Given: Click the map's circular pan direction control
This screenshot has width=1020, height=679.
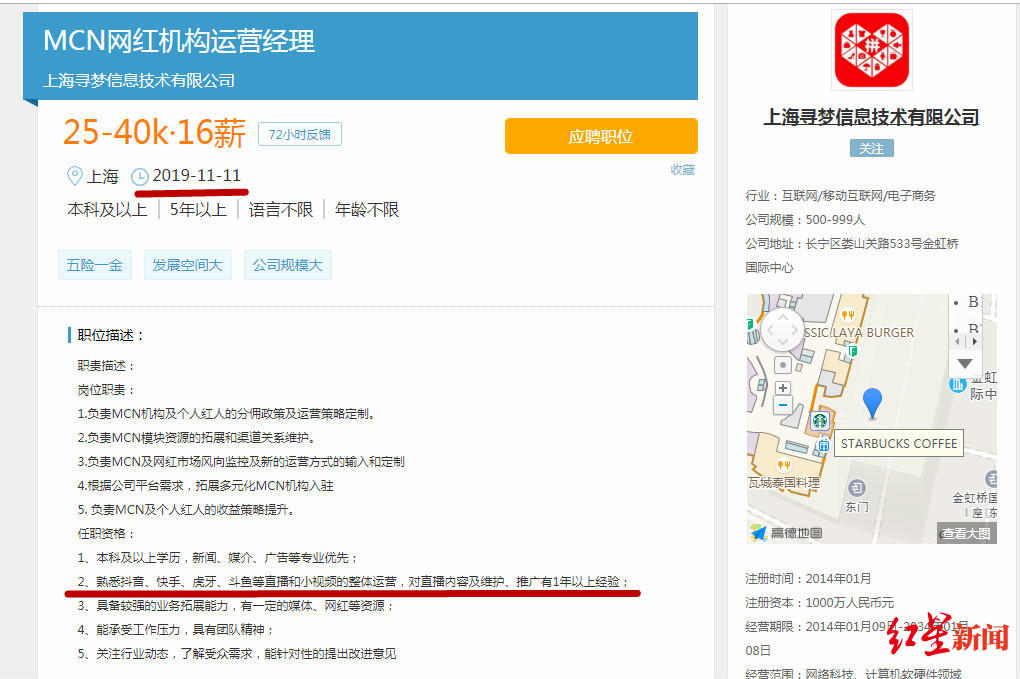Looking at the screenshot, I should (783, 330).
